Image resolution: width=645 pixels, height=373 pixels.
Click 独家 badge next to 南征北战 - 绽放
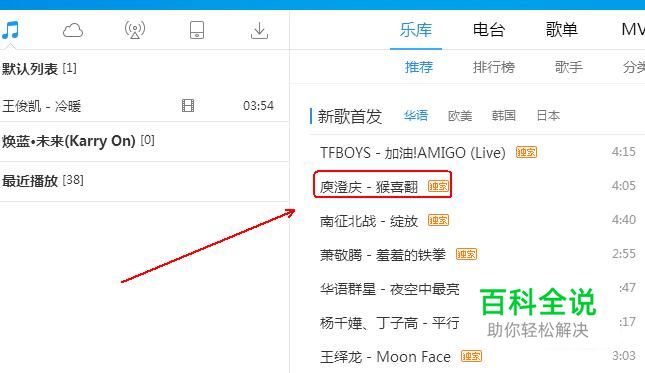click(x=439, y=220)
